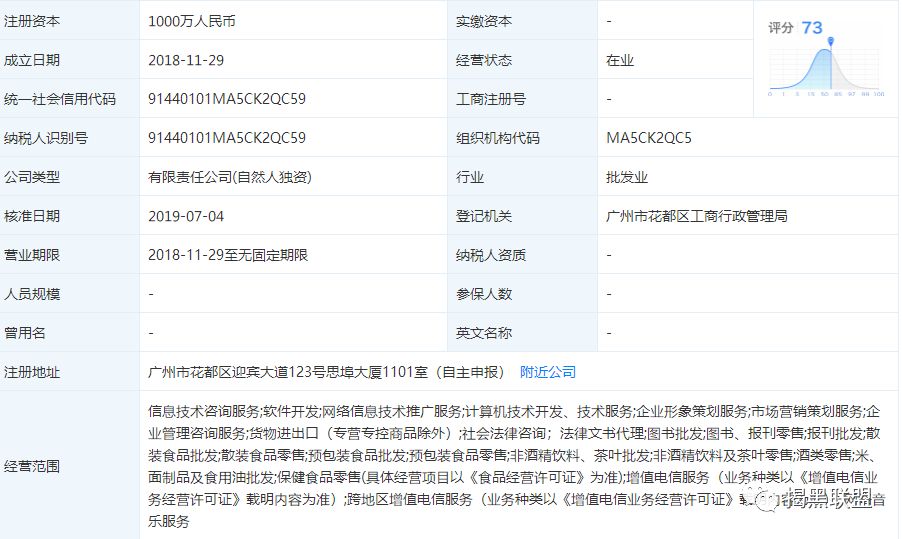Screen dimensions: 902x539
Task: Click the 行业 label
Action: pos(470,177)
